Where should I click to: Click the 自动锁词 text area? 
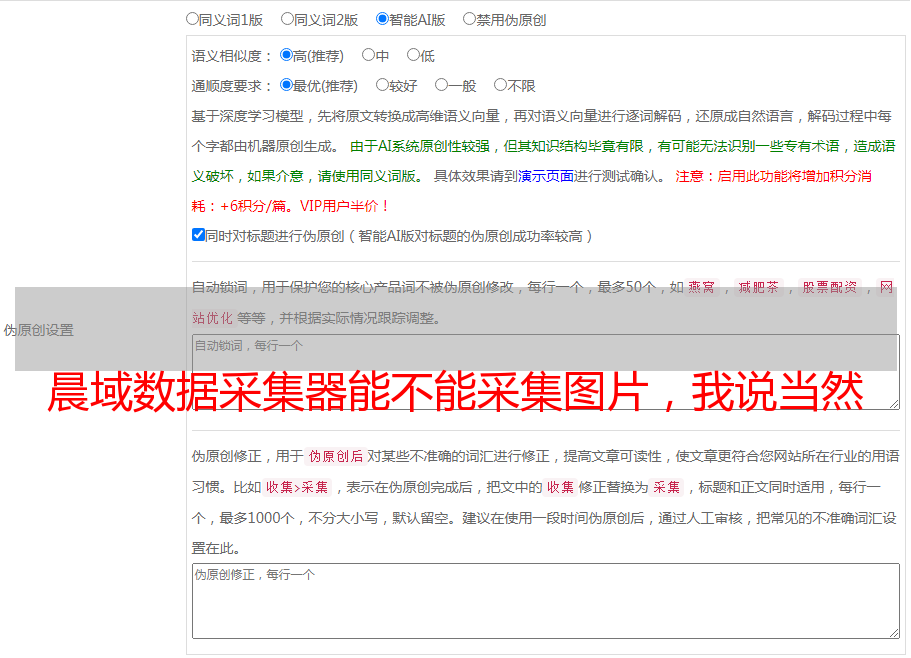(544, 371)
